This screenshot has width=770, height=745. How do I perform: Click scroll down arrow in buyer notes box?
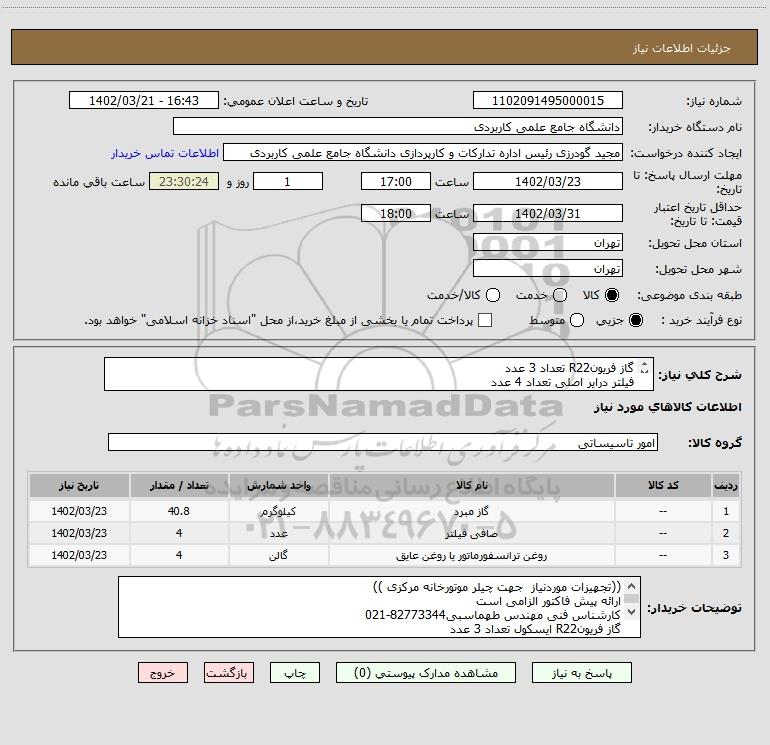(632, 612)
